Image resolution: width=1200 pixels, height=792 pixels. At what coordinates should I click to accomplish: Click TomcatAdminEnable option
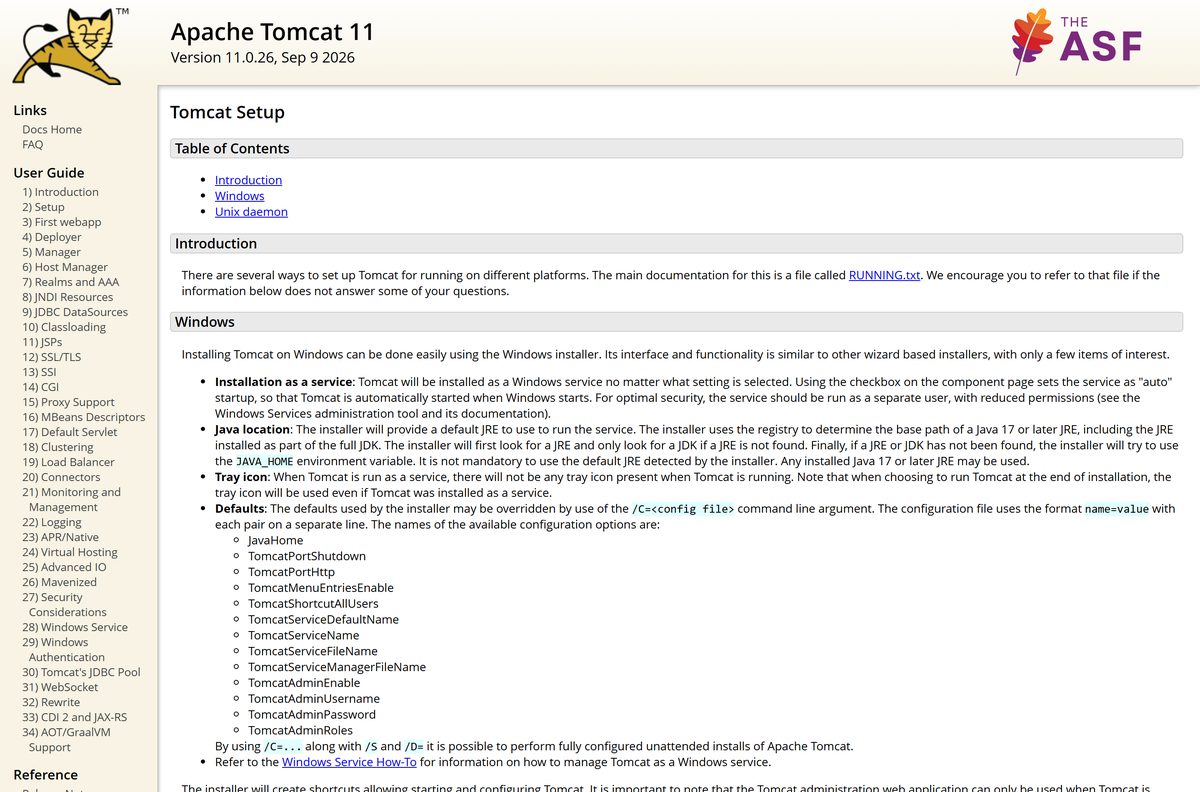(x=304, y=683)
